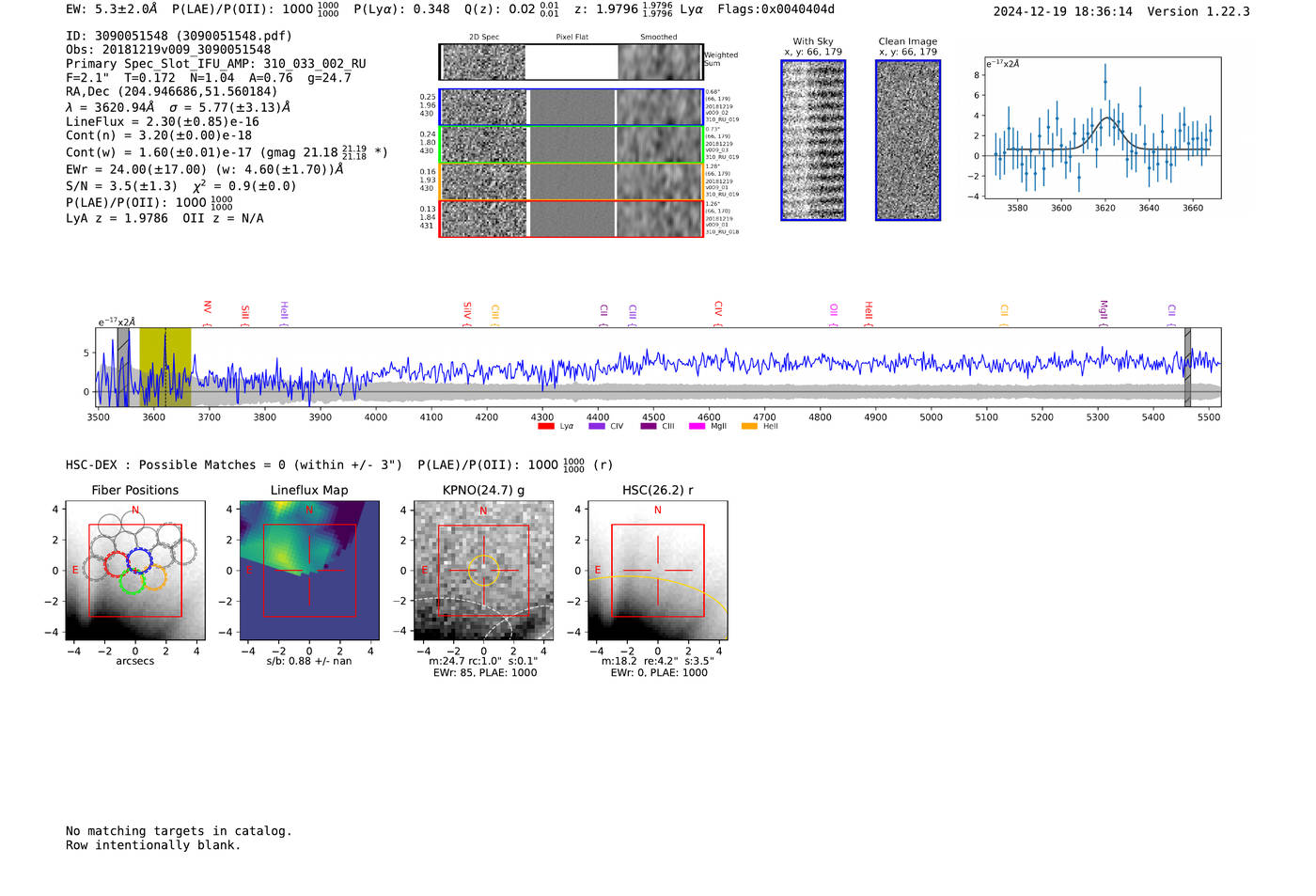Viewport: 1316px width, 896px height.
Task: Click the SiII line marker above the spectrum
Action: 244,314
